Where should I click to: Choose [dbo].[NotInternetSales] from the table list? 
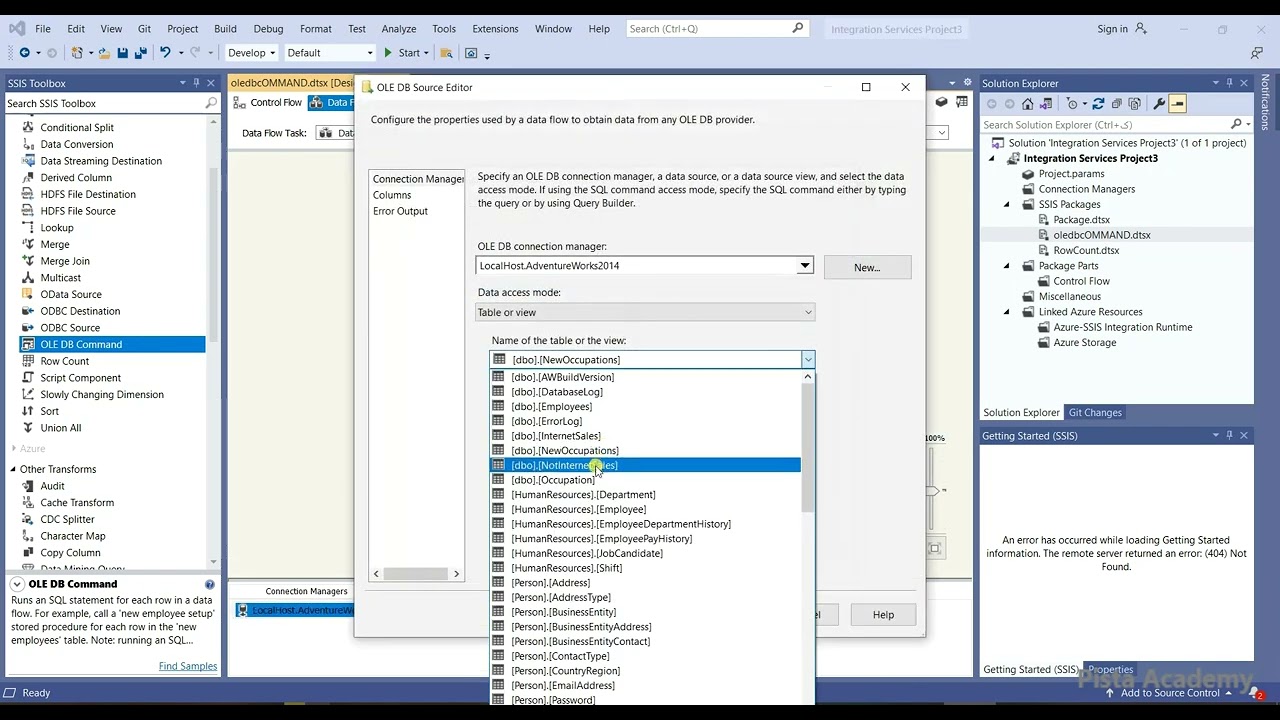645,465
